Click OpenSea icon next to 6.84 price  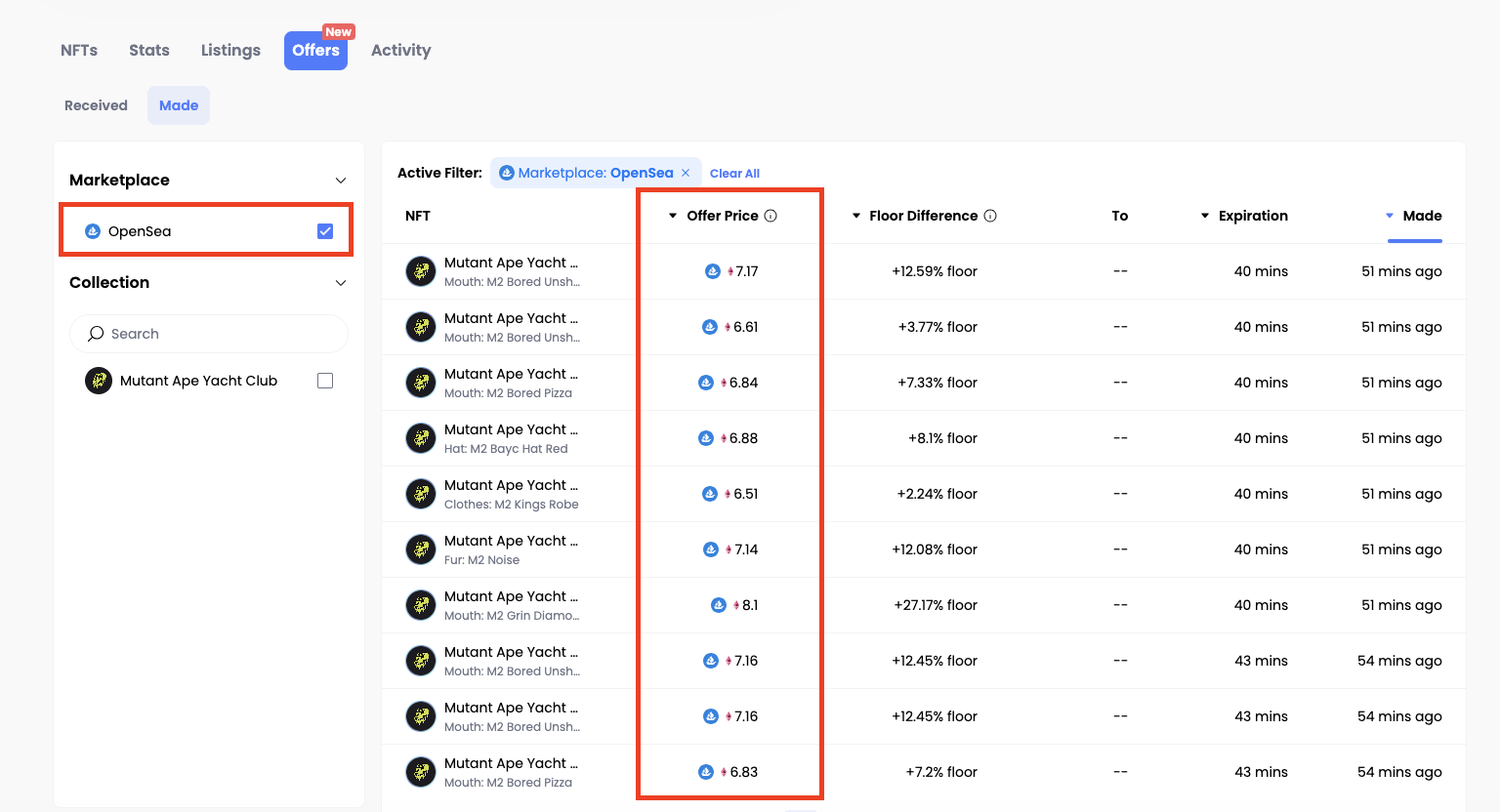[x=706, y=383]
